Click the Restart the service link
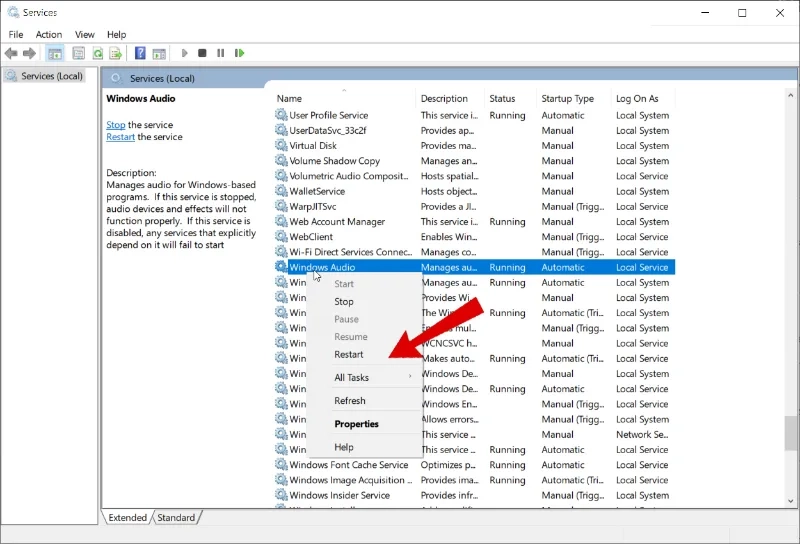Viewport: 800px width, 544px height. 120,137
